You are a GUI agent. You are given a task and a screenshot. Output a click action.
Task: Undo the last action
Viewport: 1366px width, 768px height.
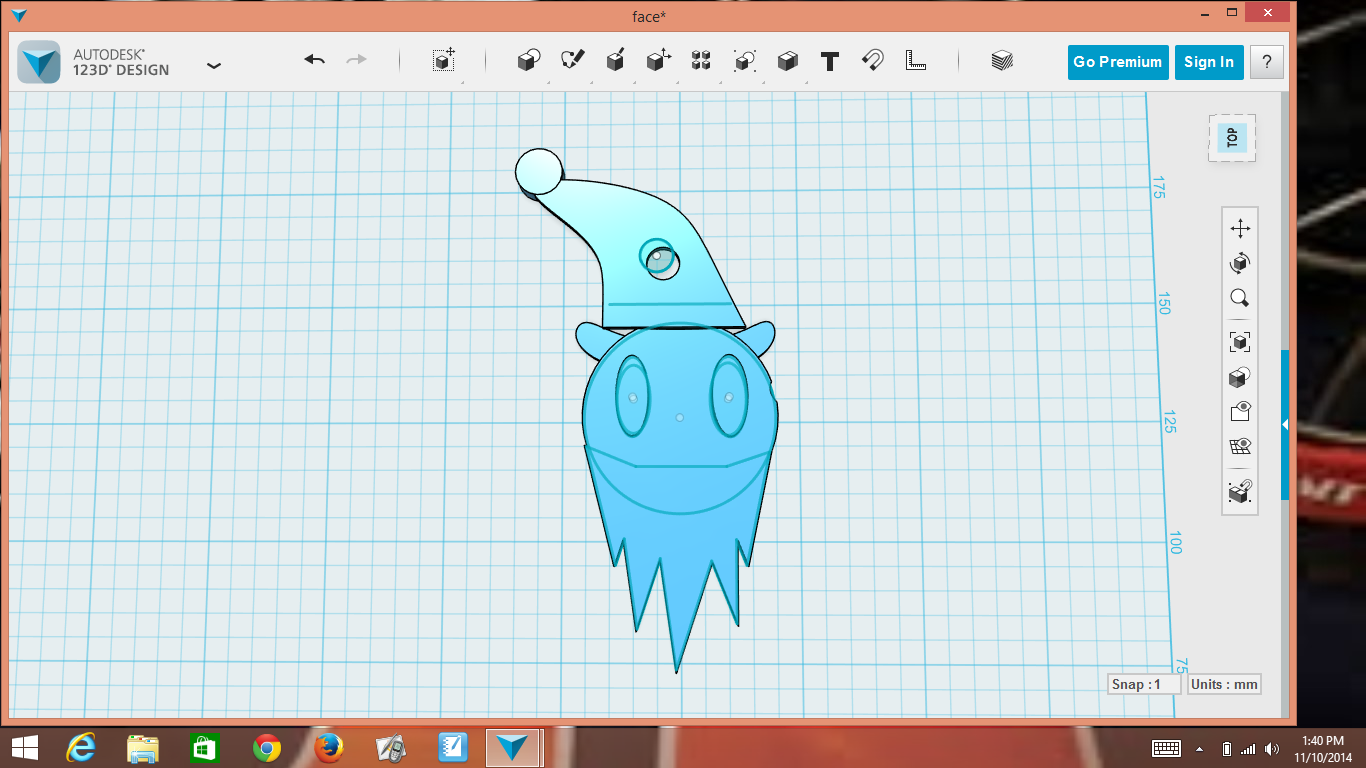click(x=315, y=60)
